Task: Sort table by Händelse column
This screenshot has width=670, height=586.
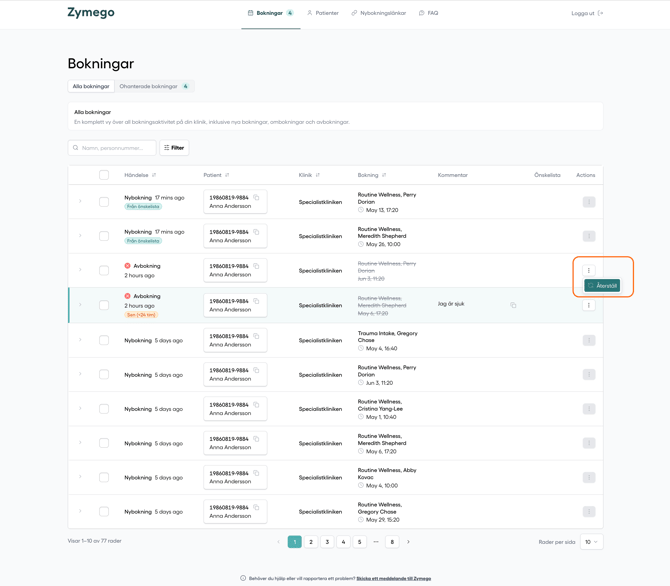Action: (x=154, y=175)
